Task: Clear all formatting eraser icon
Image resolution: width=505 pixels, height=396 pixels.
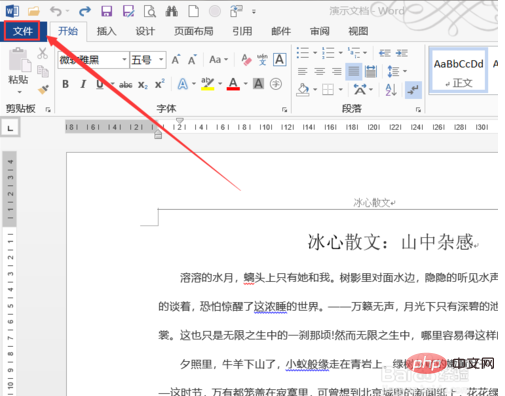Action: pyautogui.click(x=246, y=60)
